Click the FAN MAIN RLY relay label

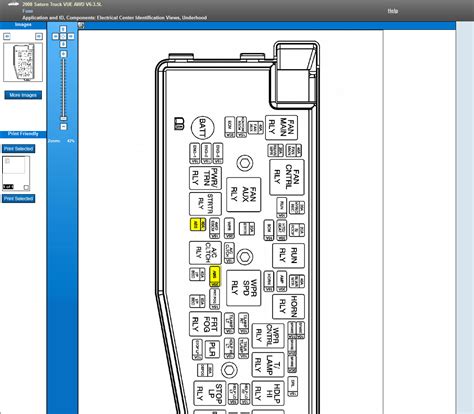282,127
